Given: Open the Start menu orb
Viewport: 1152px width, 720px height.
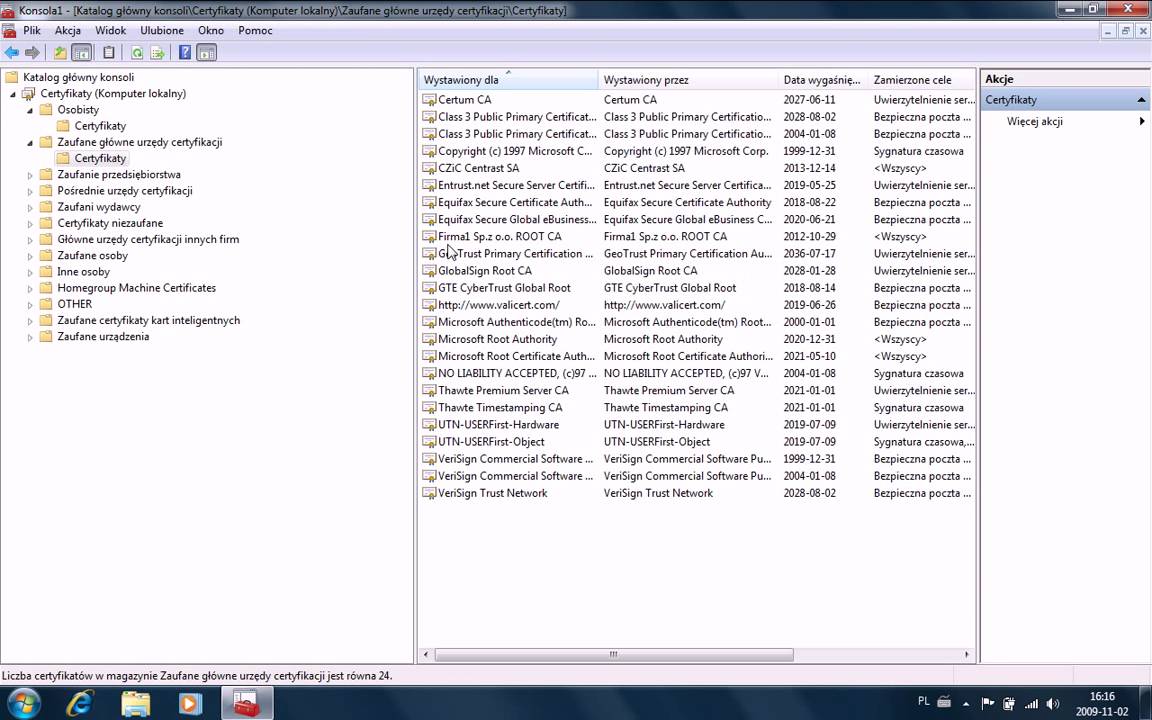Looking at the screenshot, I should click(x=24, y=703).
